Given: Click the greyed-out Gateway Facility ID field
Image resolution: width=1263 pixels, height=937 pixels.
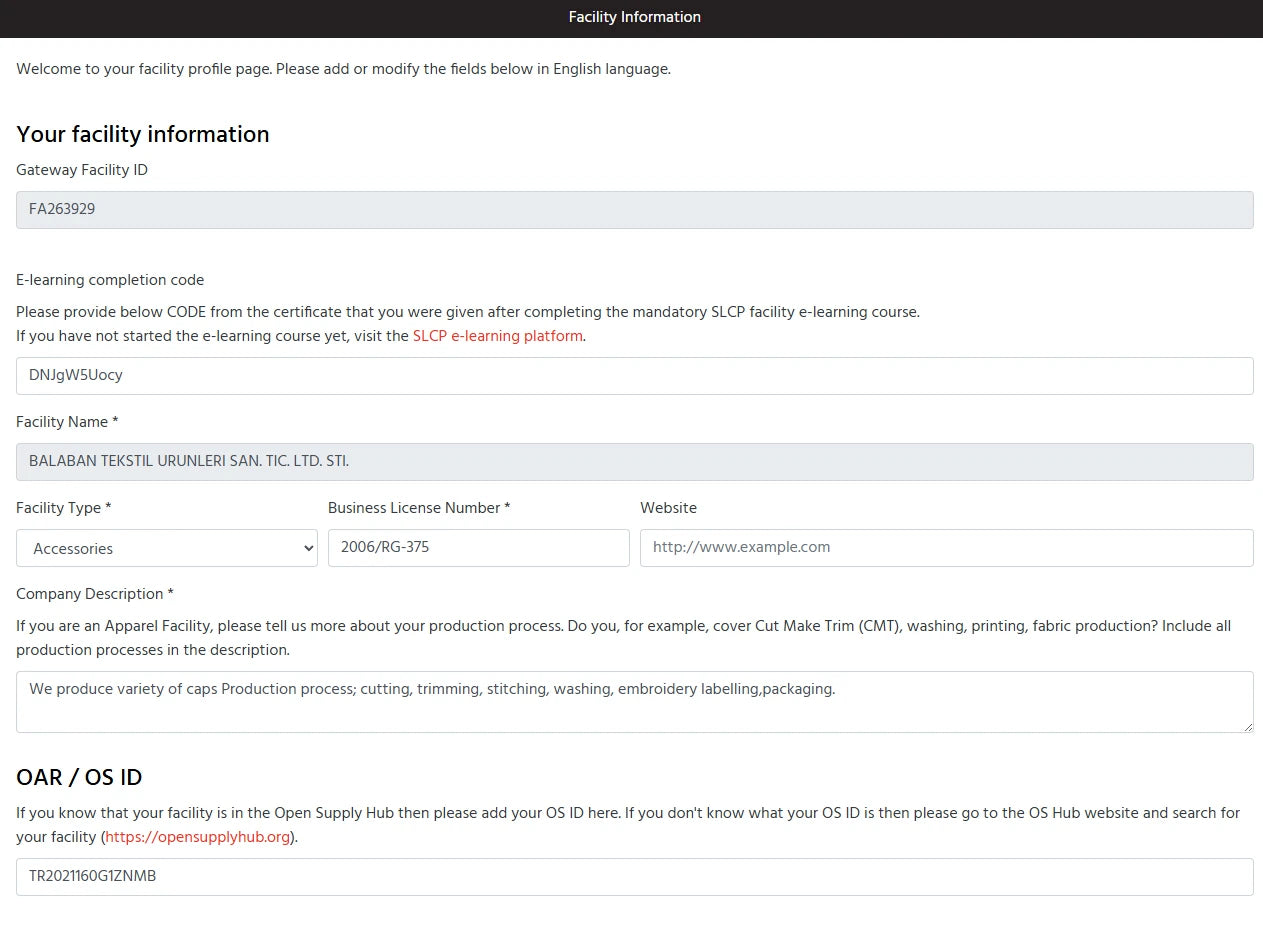Looking at the screenshot, I should [634, 210].
